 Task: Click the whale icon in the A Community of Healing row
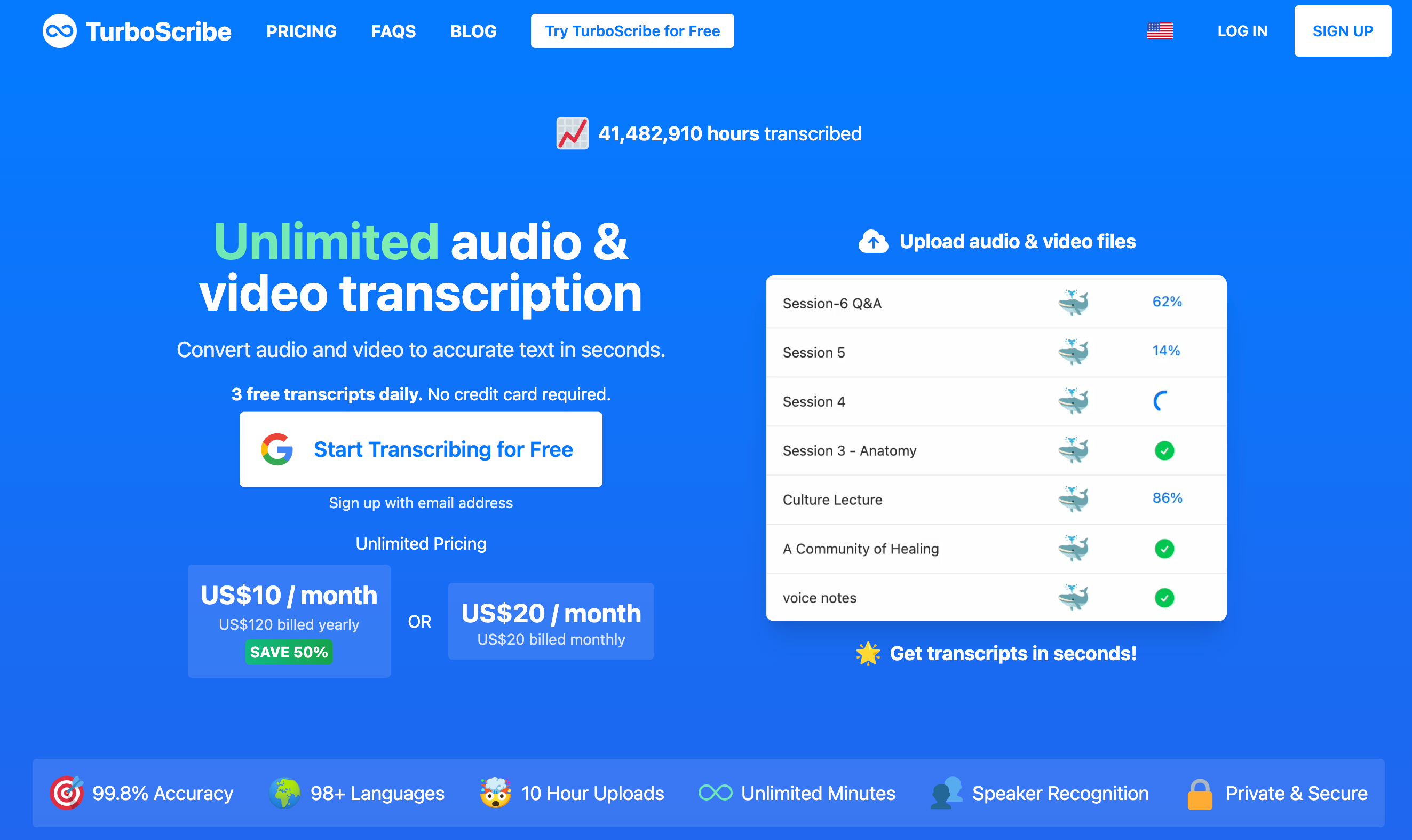(1073, 548)
